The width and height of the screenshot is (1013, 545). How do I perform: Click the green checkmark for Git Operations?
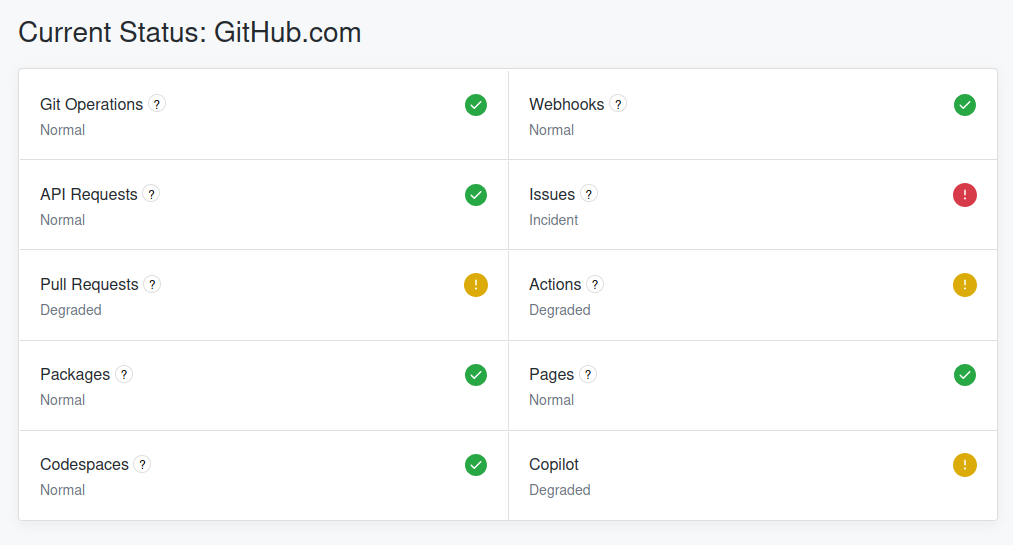pos(476,105)
